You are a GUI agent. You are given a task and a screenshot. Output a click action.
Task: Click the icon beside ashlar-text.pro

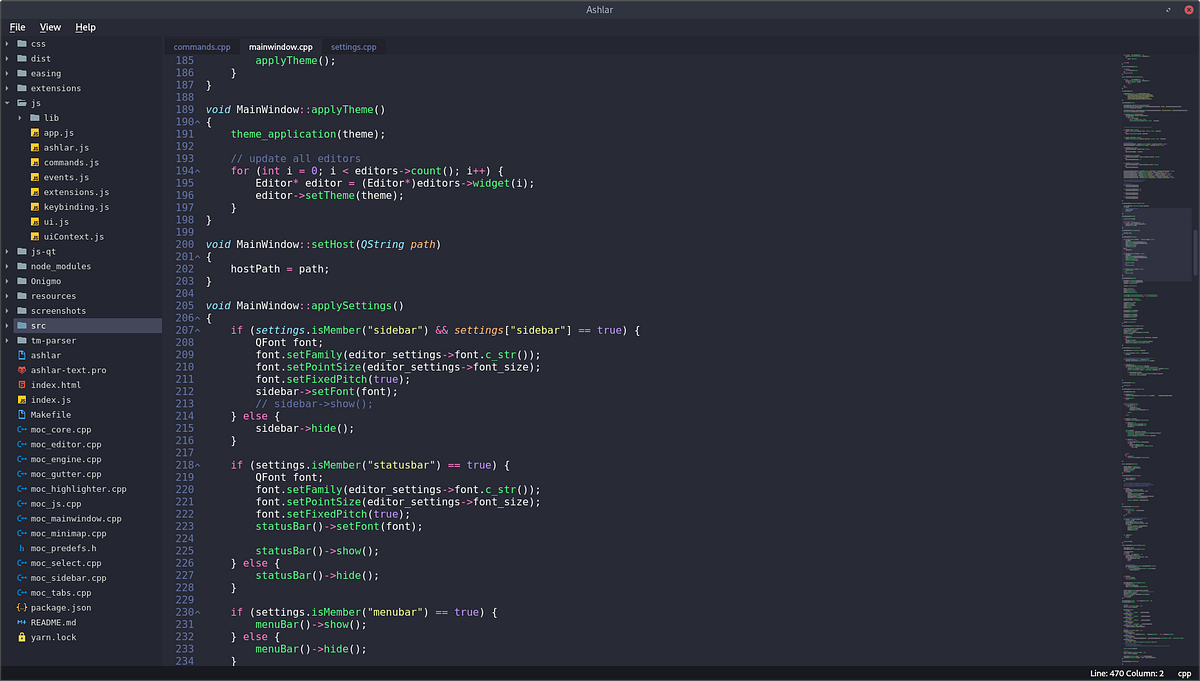[x=24, y=370]
